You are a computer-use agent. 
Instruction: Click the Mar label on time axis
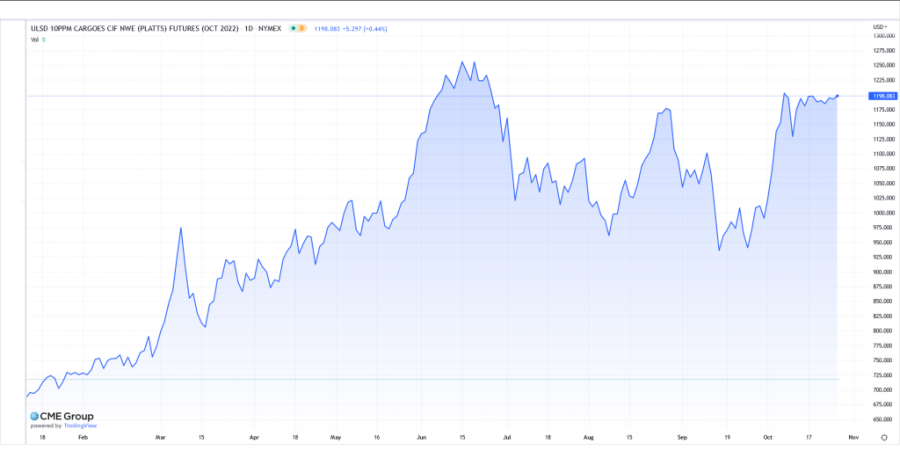(160, 437)
